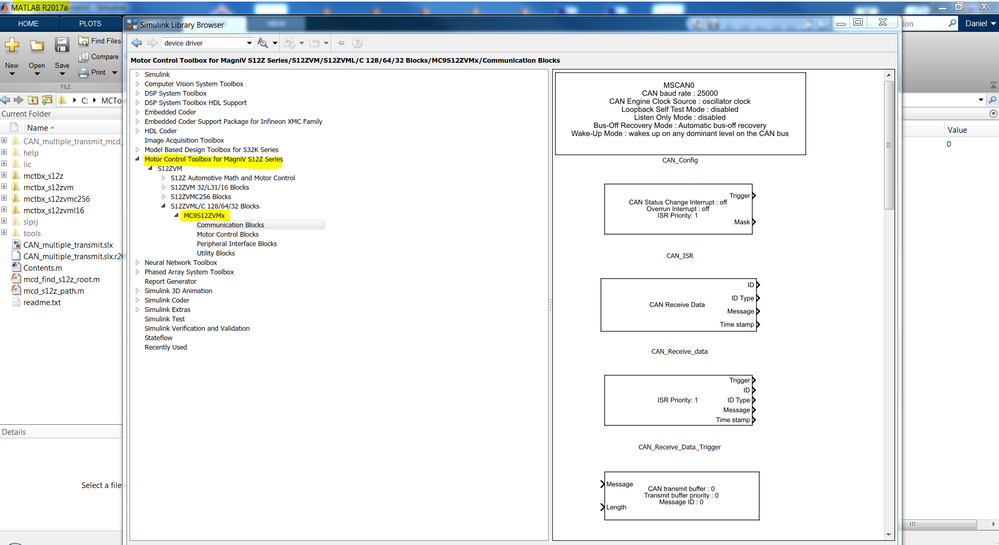The height and width of the screenshot is (545, 999).
Task: Select the CAN_Receive_data block
Action: click(x=679, y=305)
